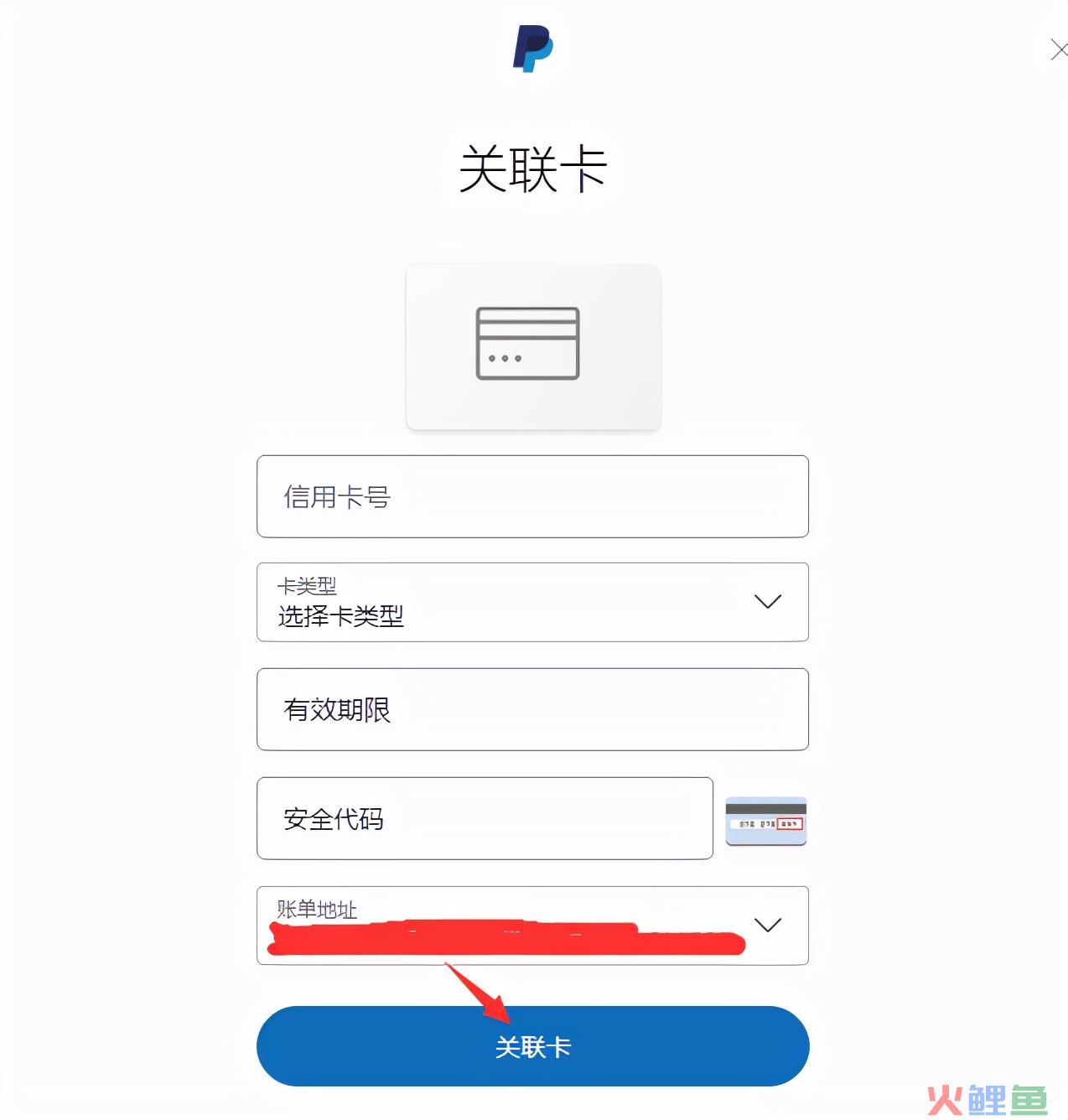Click the PayPal logo at top
Image resolution: width=1068 pixels, height=1120 pixels.
tap(533, 49)
